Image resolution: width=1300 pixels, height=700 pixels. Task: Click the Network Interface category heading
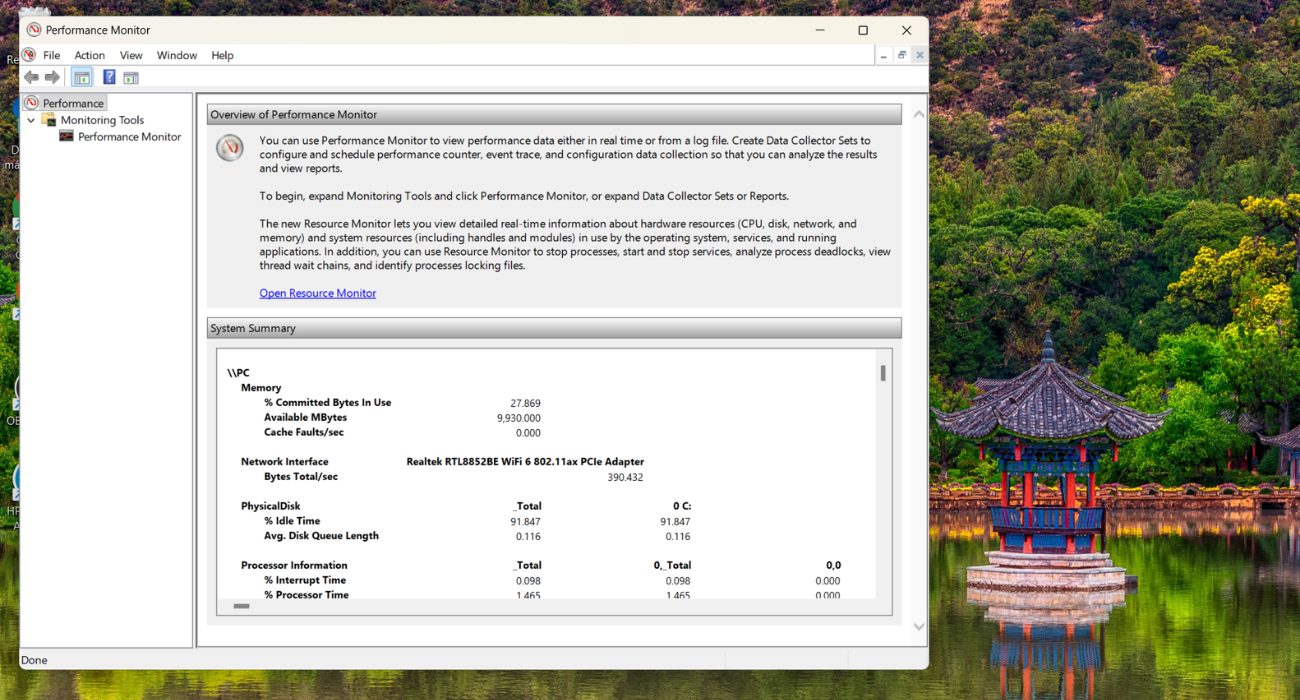[x=285, y=462]
